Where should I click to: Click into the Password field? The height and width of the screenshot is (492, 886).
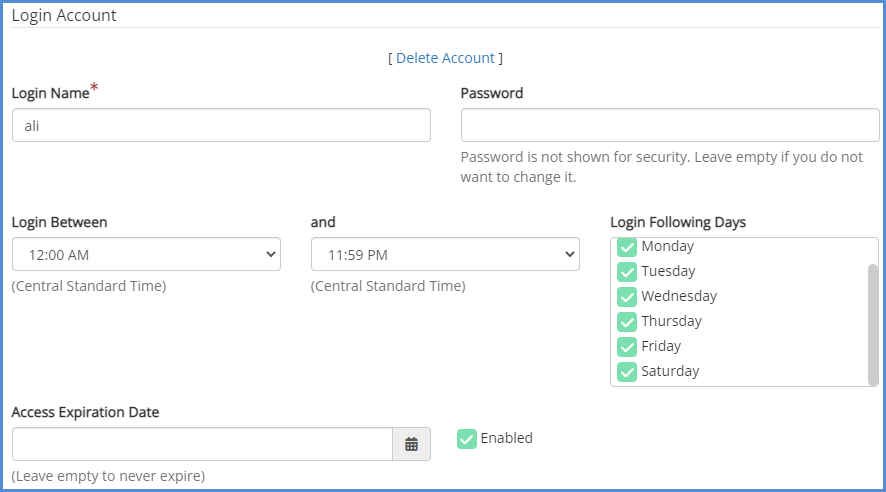670,125
